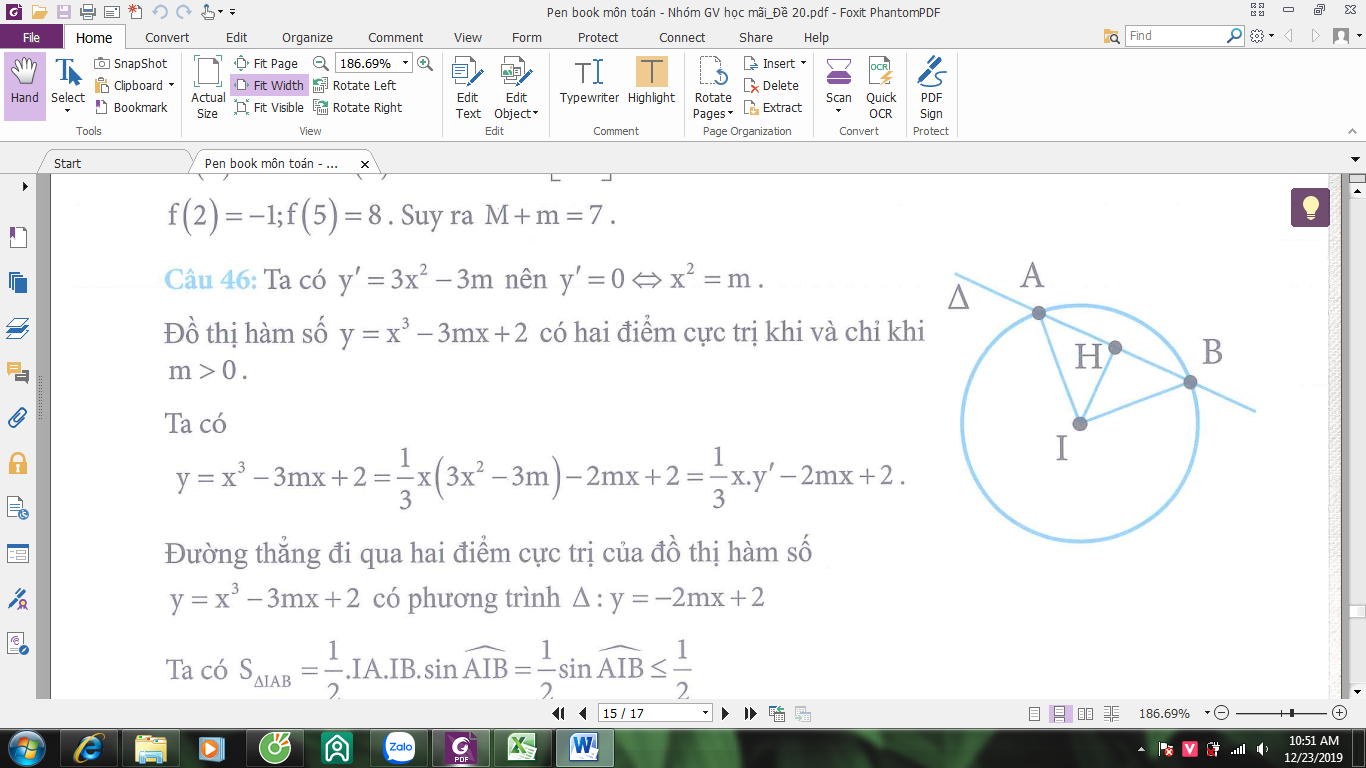The height and width of the screenshot is (768, 1366).
Task: Open the Quick OCR tool
Action: pos(881,88)
